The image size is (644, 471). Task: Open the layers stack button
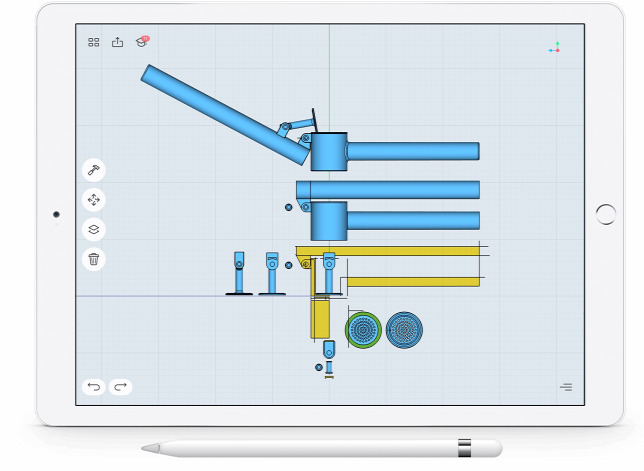point(94,229)
